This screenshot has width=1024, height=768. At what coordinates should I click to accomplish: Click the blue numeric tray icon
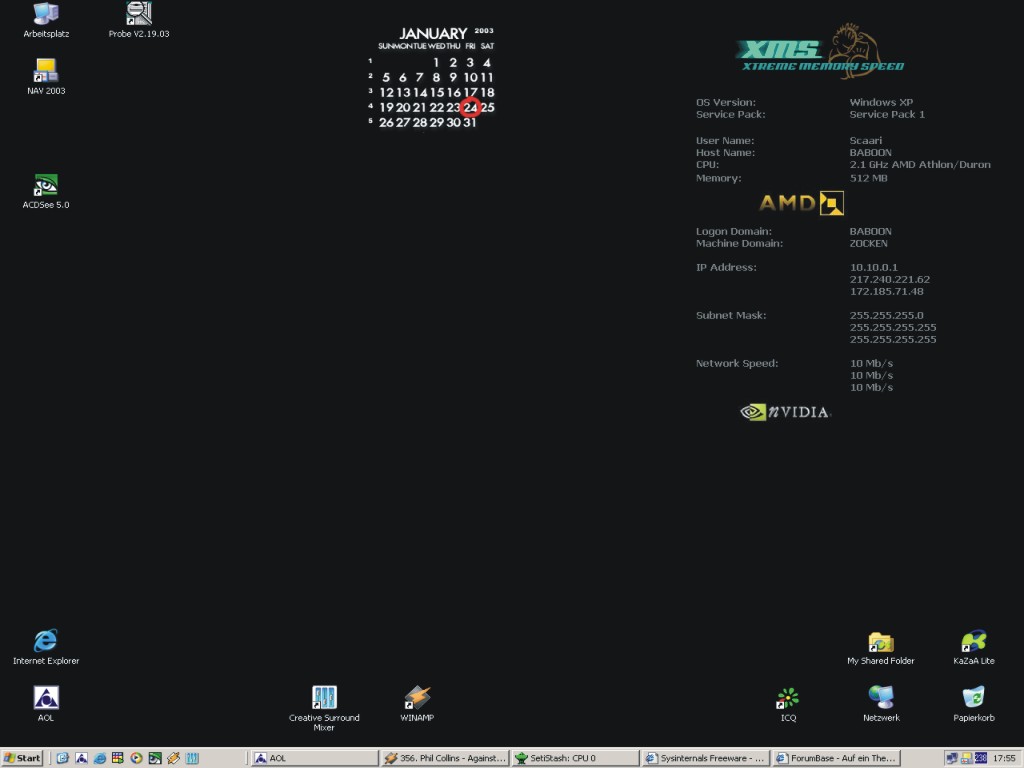980,758
